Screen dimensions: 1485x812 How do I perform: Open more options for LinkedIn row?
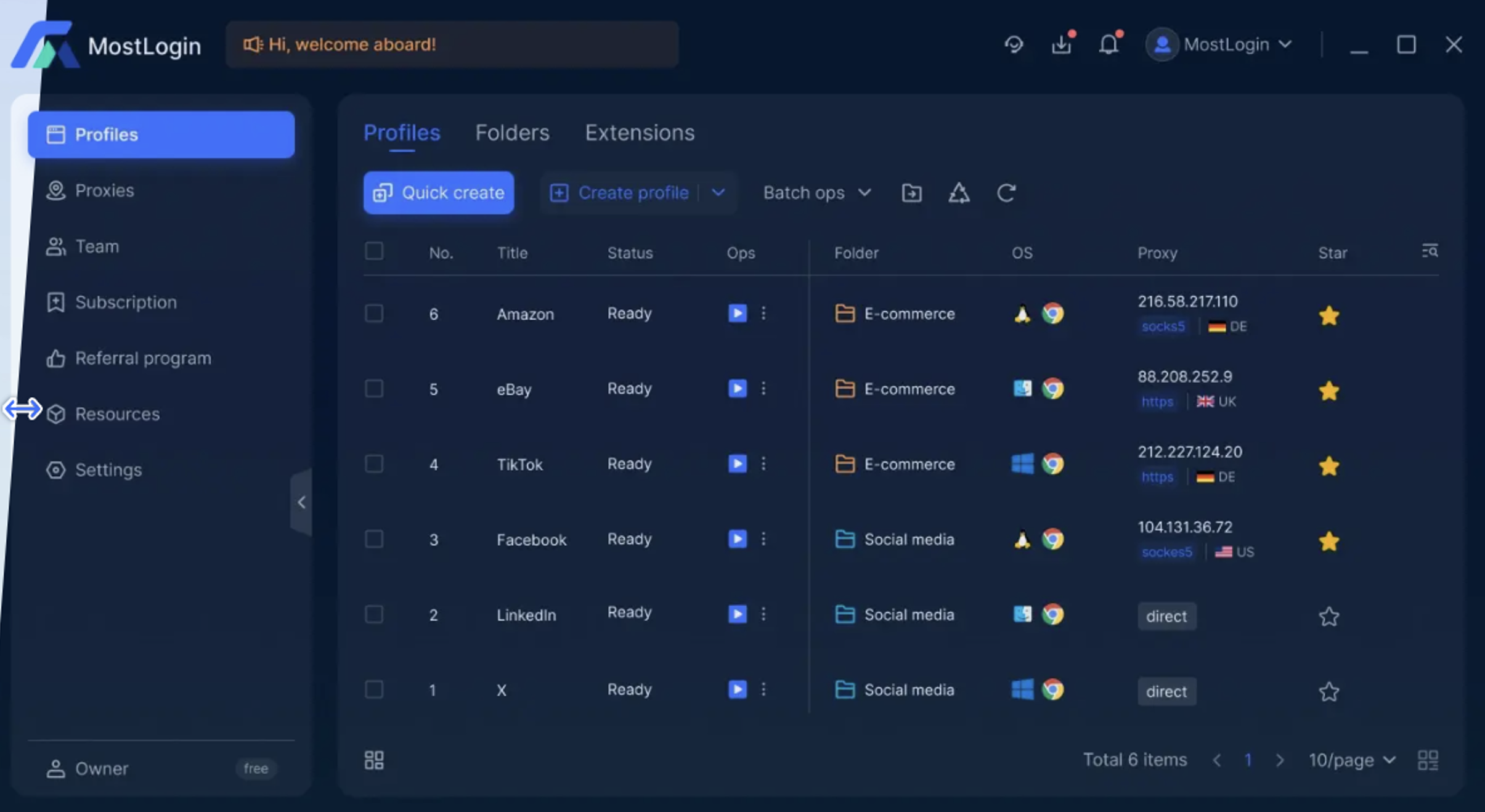763,614
